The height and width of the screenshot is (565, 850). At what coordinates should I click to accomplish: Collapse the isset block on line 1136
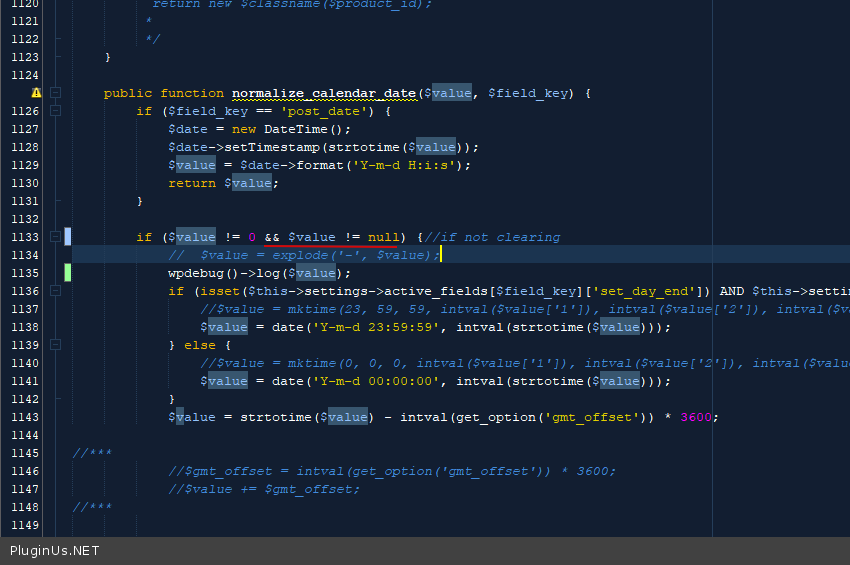(55, 291)
